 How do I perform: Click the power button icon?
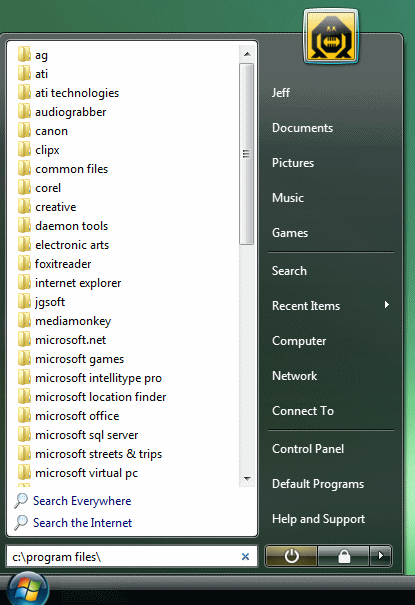(x=291, y=556)
